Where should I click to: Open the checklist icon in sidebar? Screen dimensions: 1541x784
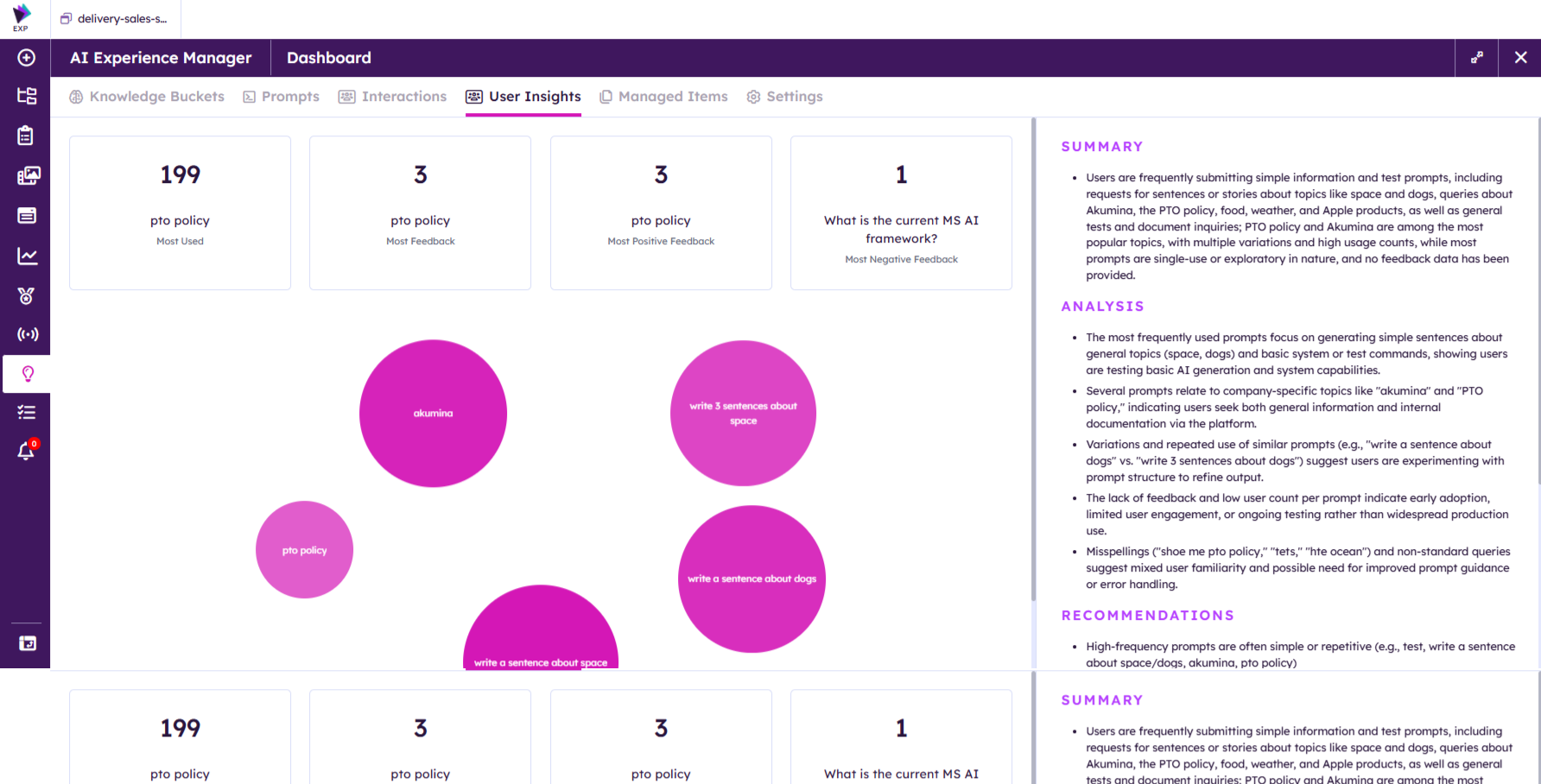point(27,413)
